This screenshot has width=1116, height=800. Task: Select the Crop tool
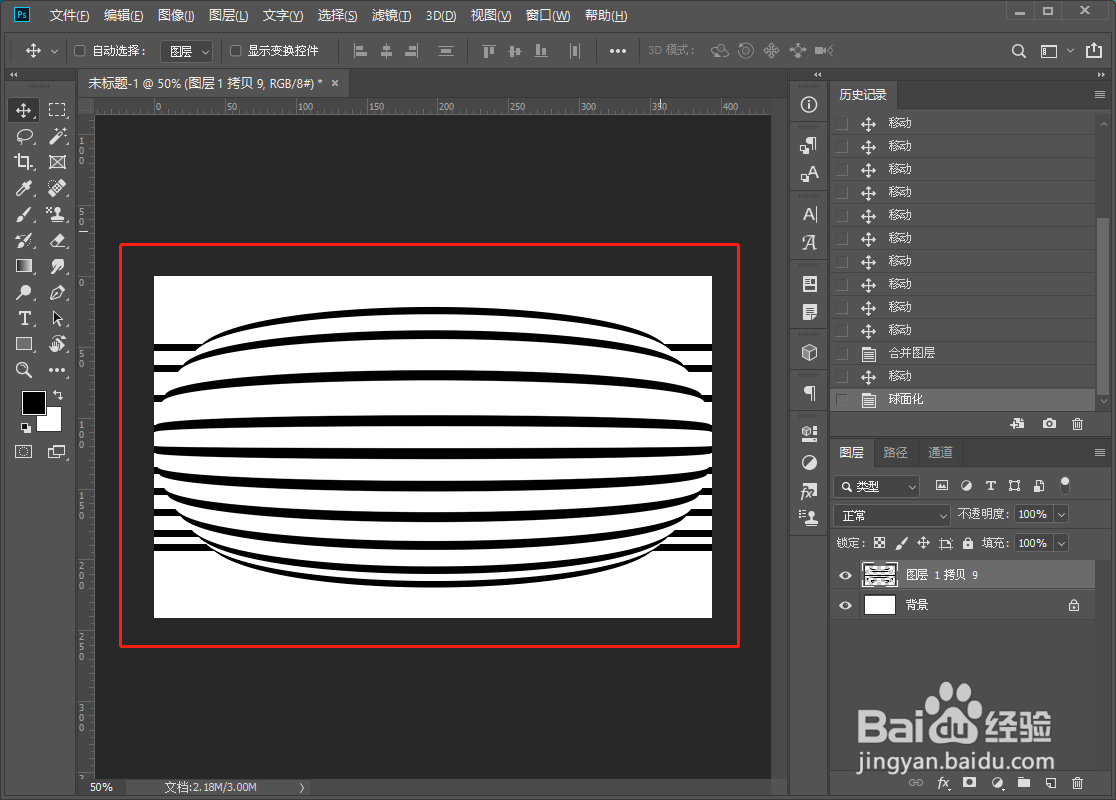pyautogui.click(x=24, y=162)
